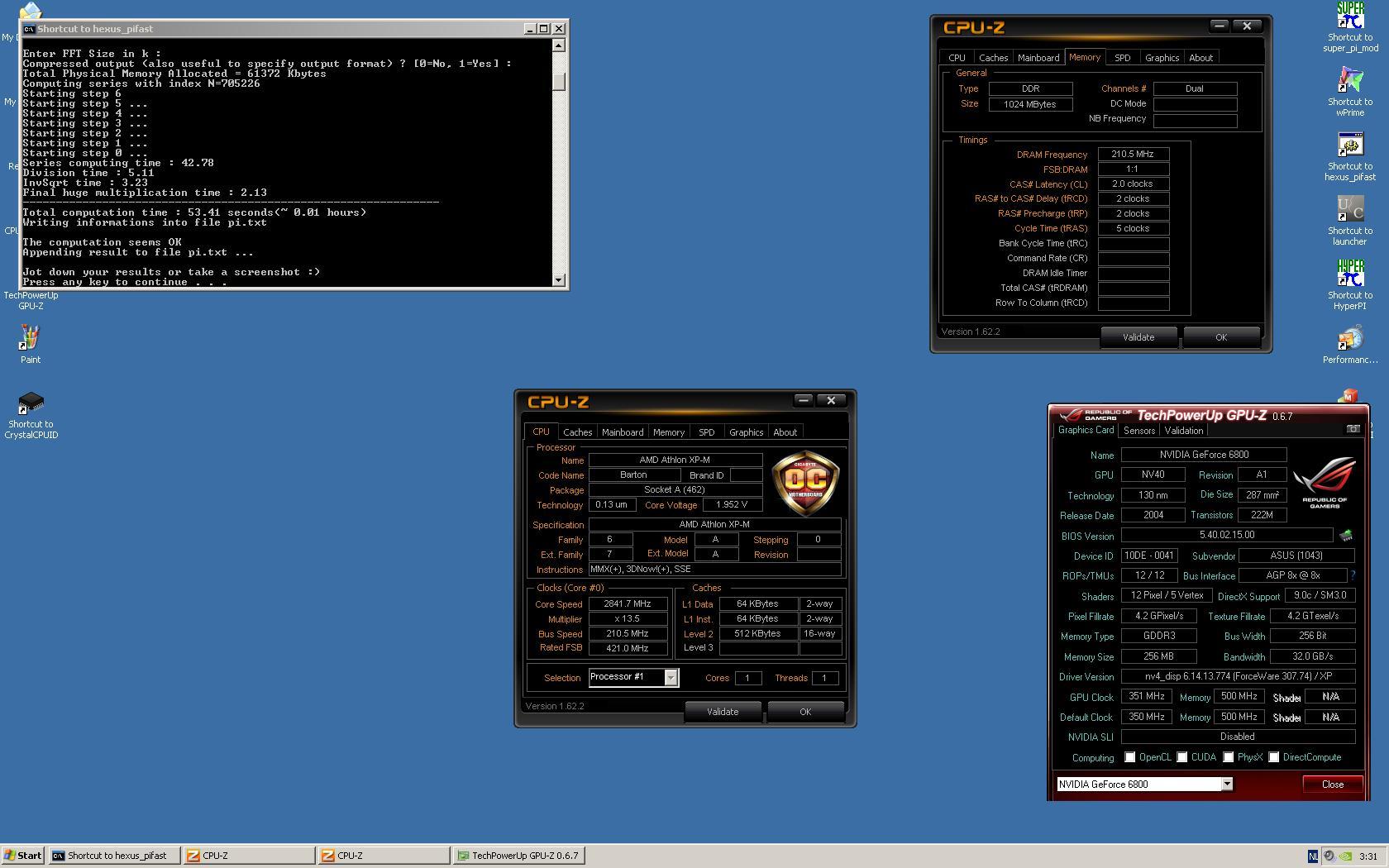Screen dimensions: 1389x868
Task: Click Validate in the CPU-Z Memory window
Action: [1138, 337]
